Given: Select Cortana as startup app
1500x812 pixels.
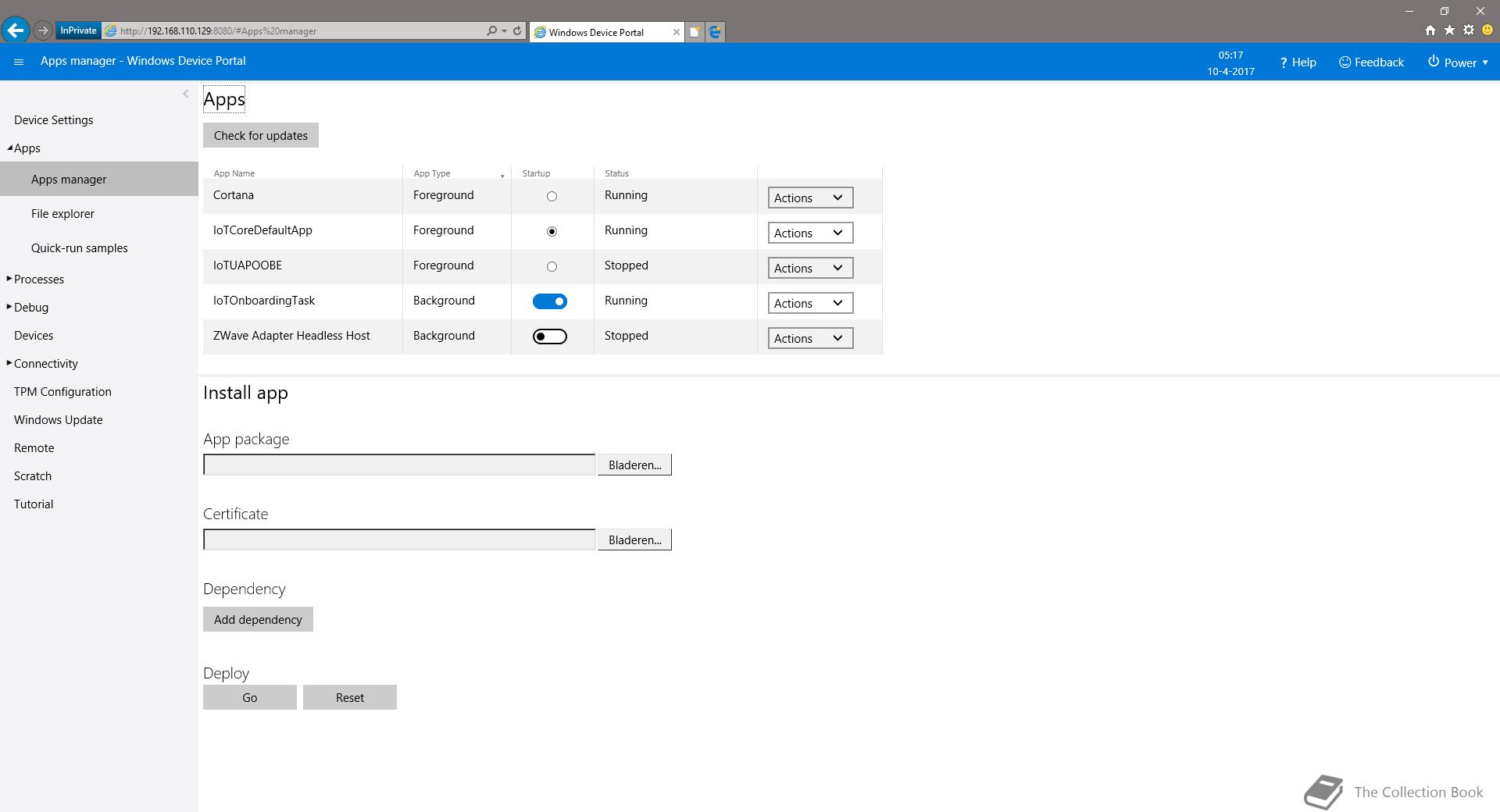Looking at the screenshot, I should 552,197.
